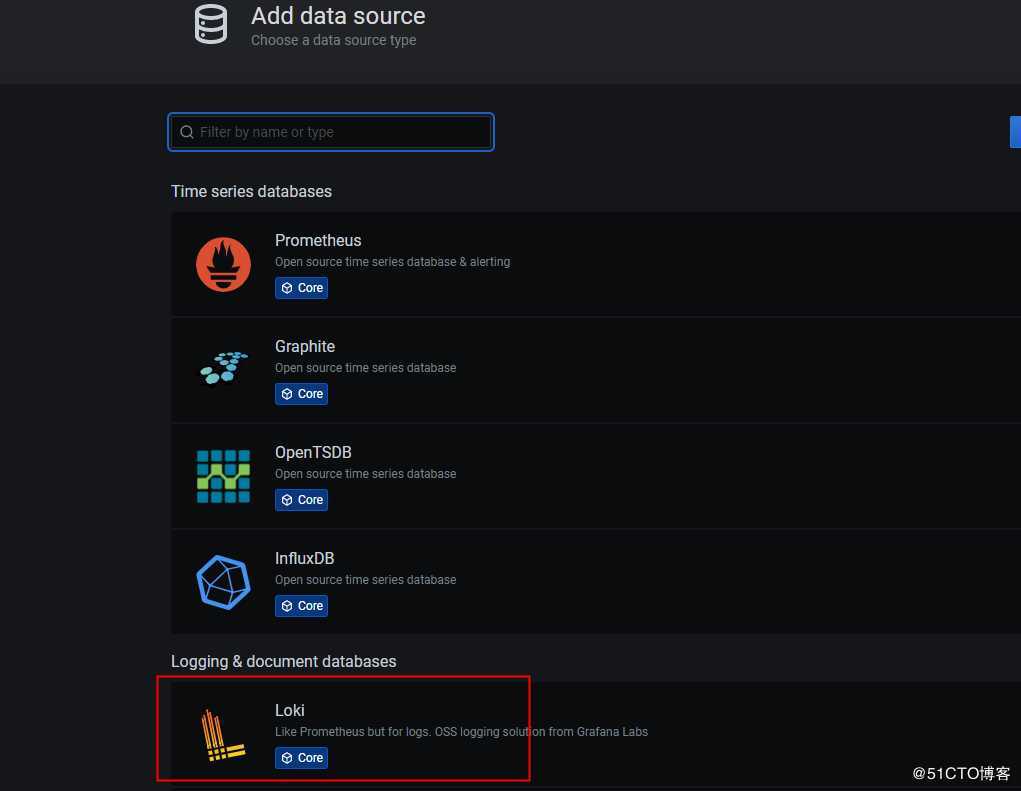Click the database icon beside Add data source

[x=211, y=24]
